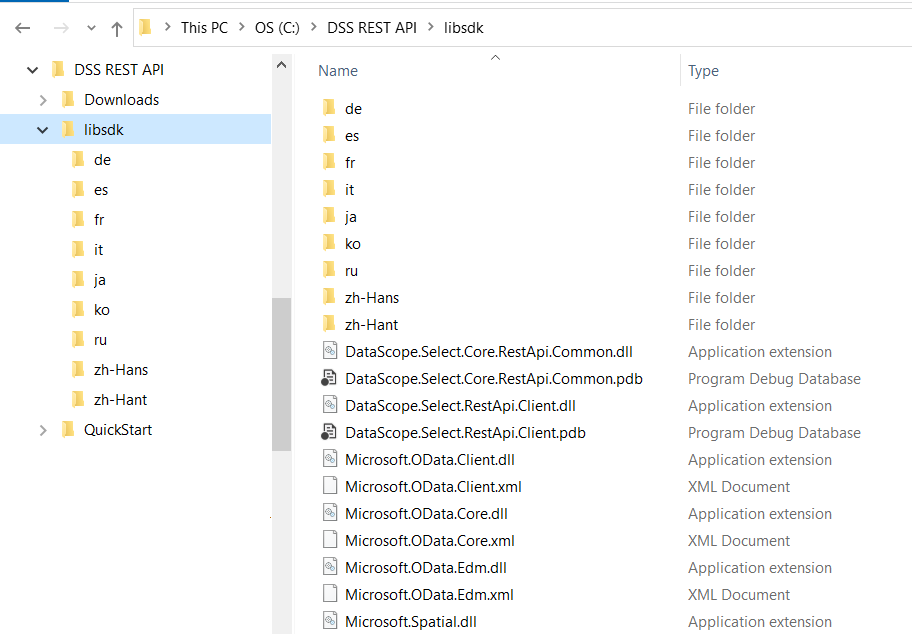
Task: Click the Microsoft.OData.Client.xml file icon
Action: [330, 486]
